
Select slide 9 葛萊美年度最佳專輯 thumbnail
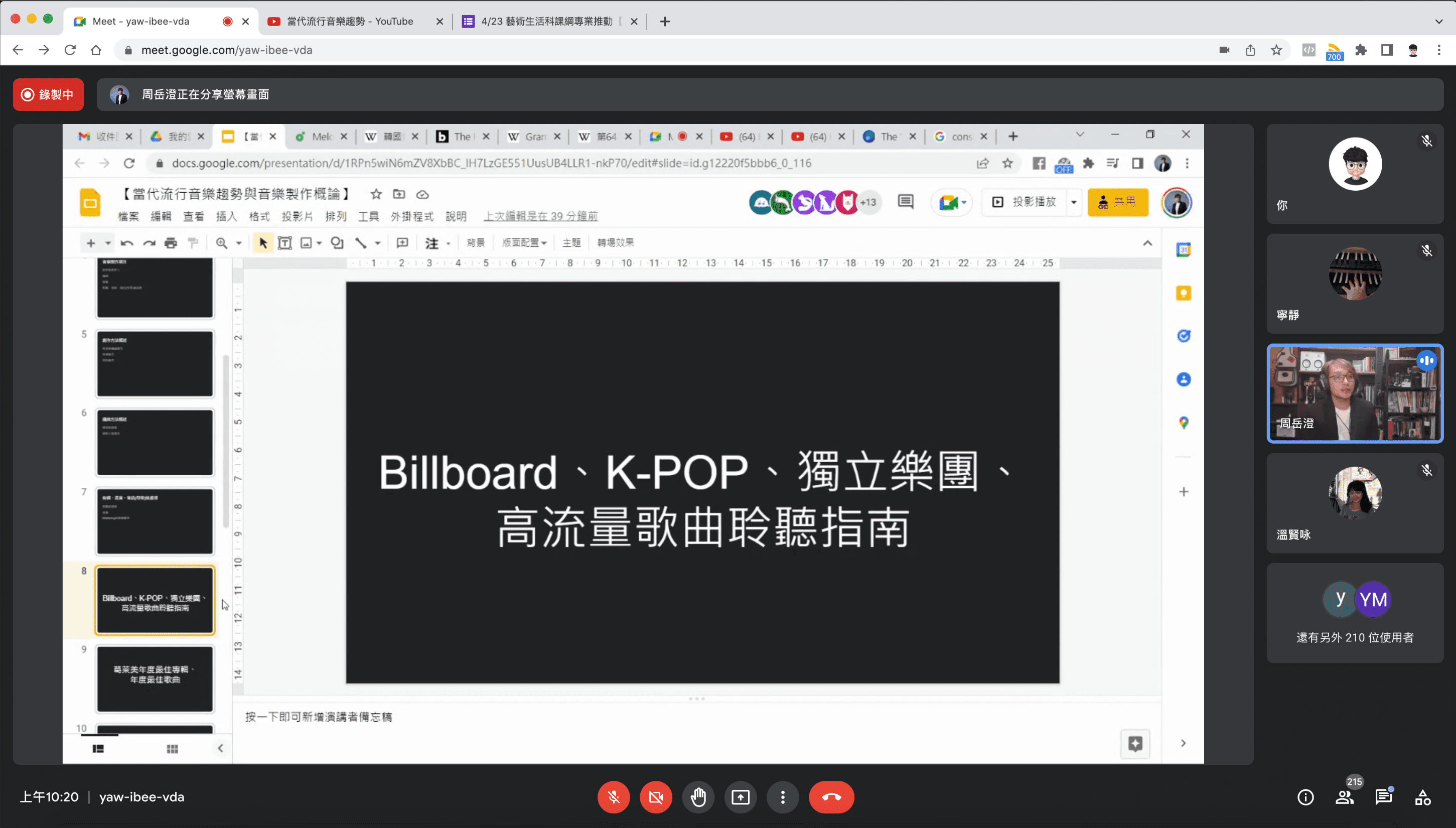pyautogui.click(x=155, y=678)
